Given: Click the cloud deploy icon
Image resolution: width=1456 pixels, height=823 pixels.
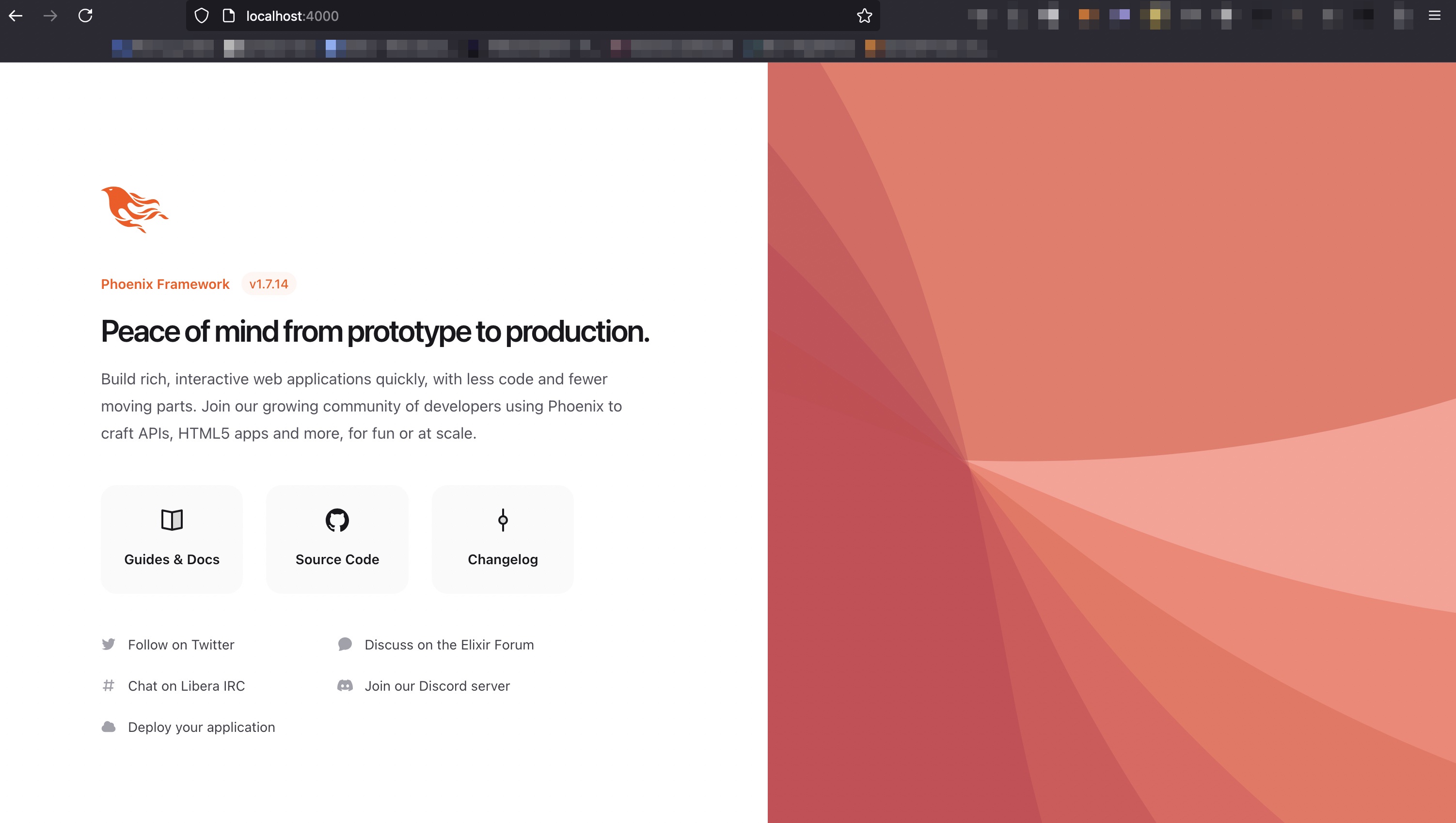Looking at the screenshot, I should pos(109,727).
